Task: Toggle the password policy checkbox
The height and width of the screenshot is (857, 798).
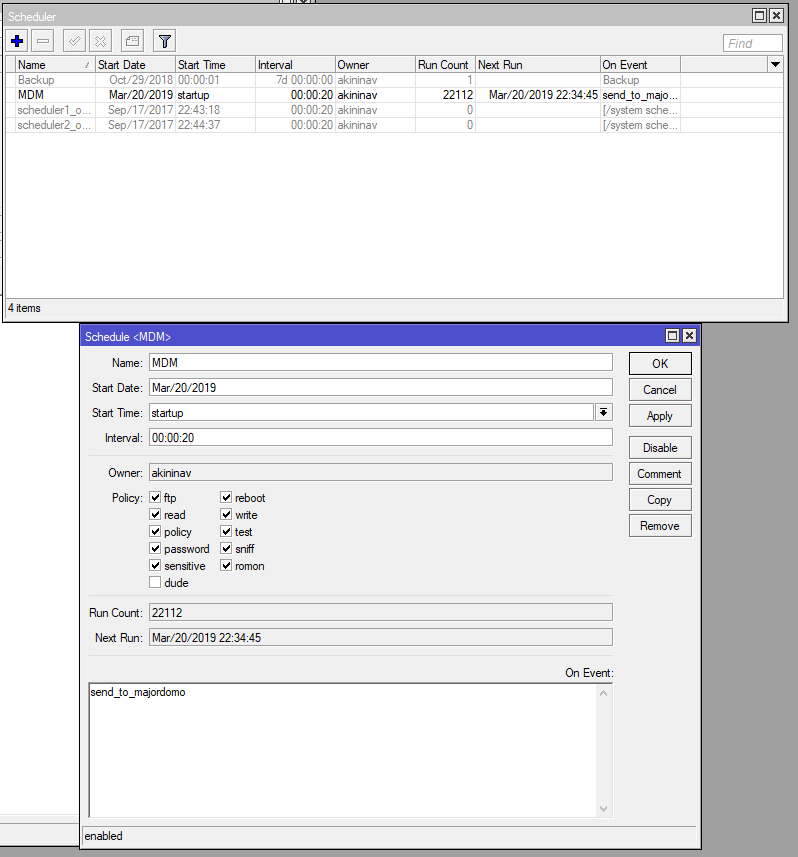Action: click(155, 548)
